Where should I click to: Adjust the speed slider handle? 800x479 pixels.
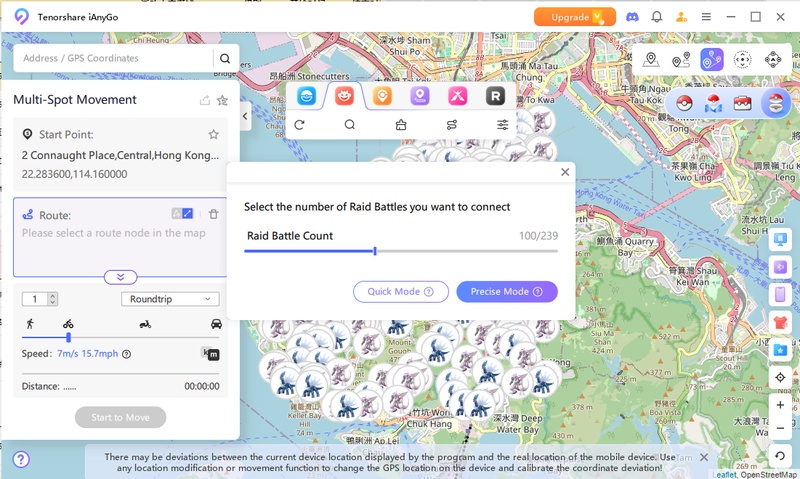tap(68, 337)
